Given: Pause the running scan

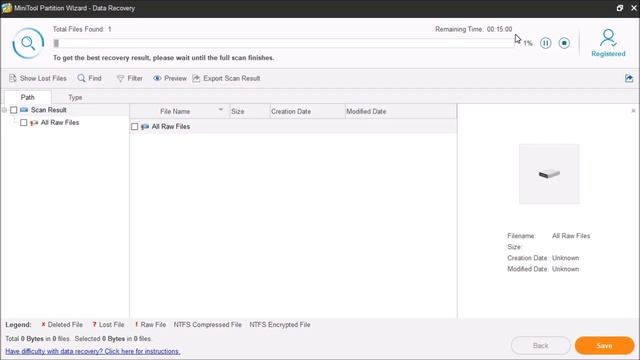Looking at the screenshot, I should [x=545, y=43].
